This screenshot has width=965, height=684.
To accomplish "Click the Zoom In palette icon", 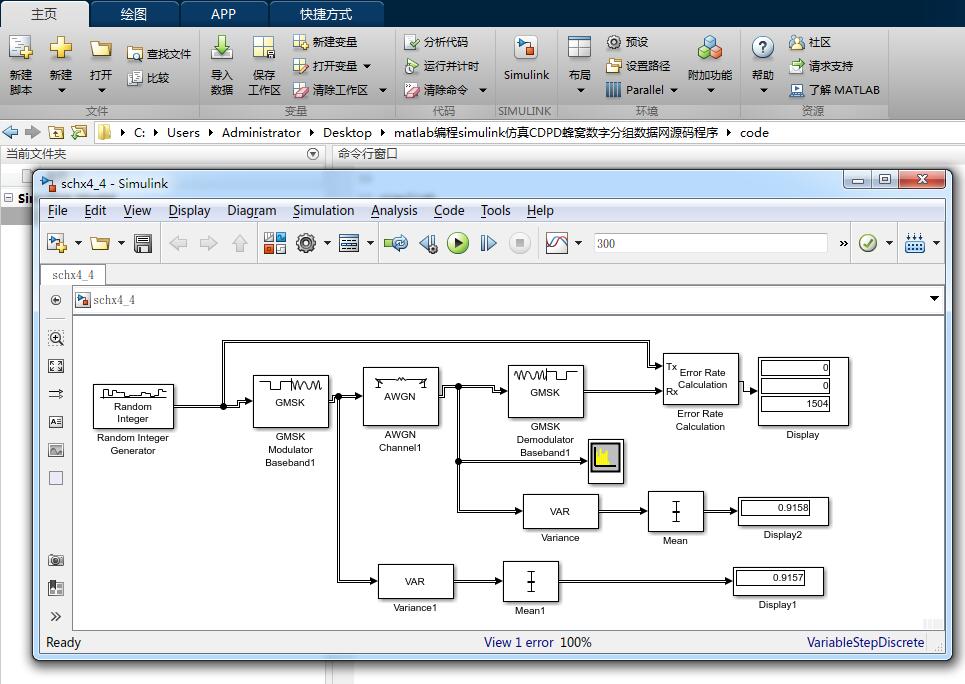I will (56, 338).
